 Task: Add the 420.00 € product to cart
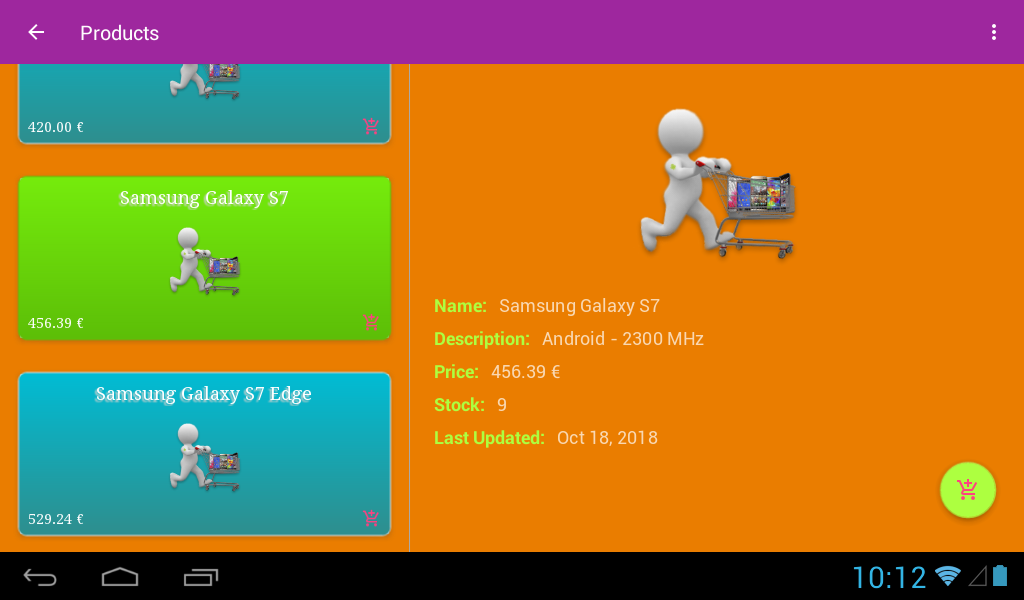[371, 126]
